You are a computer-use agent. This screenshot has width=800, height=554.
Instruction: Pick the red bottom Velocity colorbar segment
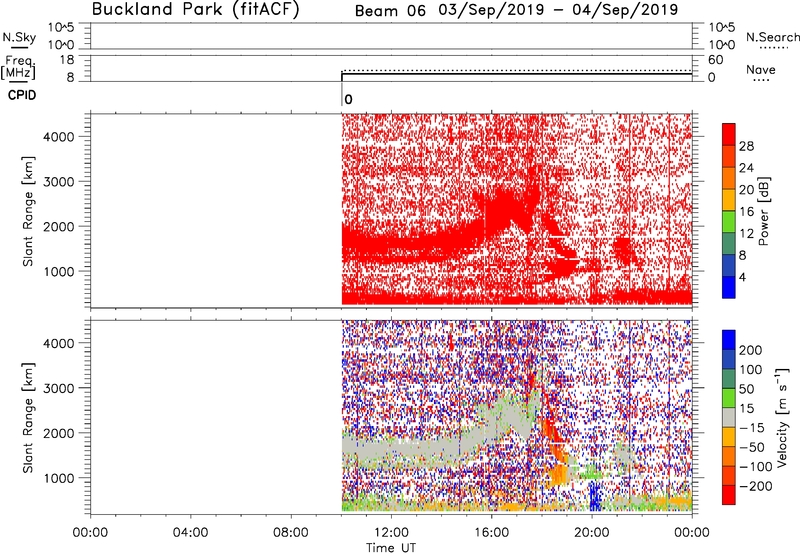coord(729,495)
